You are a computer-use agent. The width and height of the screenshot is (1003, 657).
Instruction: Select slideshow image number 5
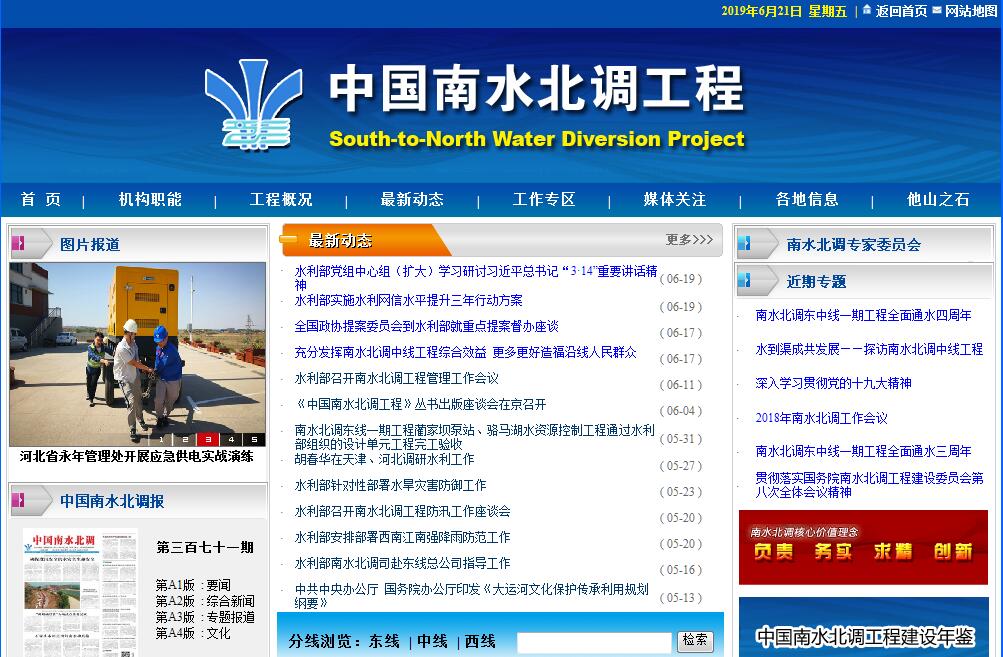[x=254, y=439]
